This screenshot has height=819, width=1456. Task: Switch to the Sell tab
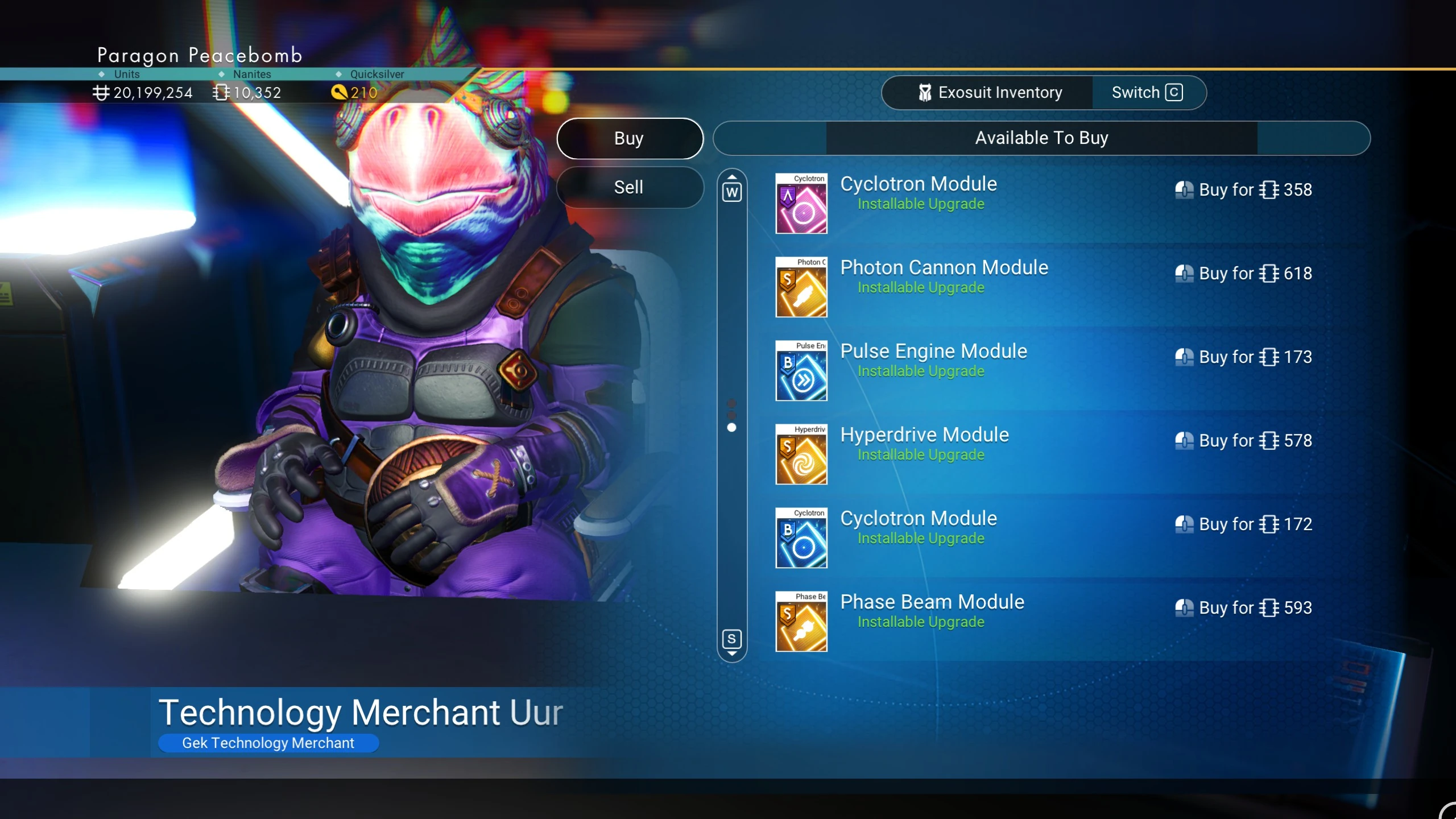pos(630,187)
